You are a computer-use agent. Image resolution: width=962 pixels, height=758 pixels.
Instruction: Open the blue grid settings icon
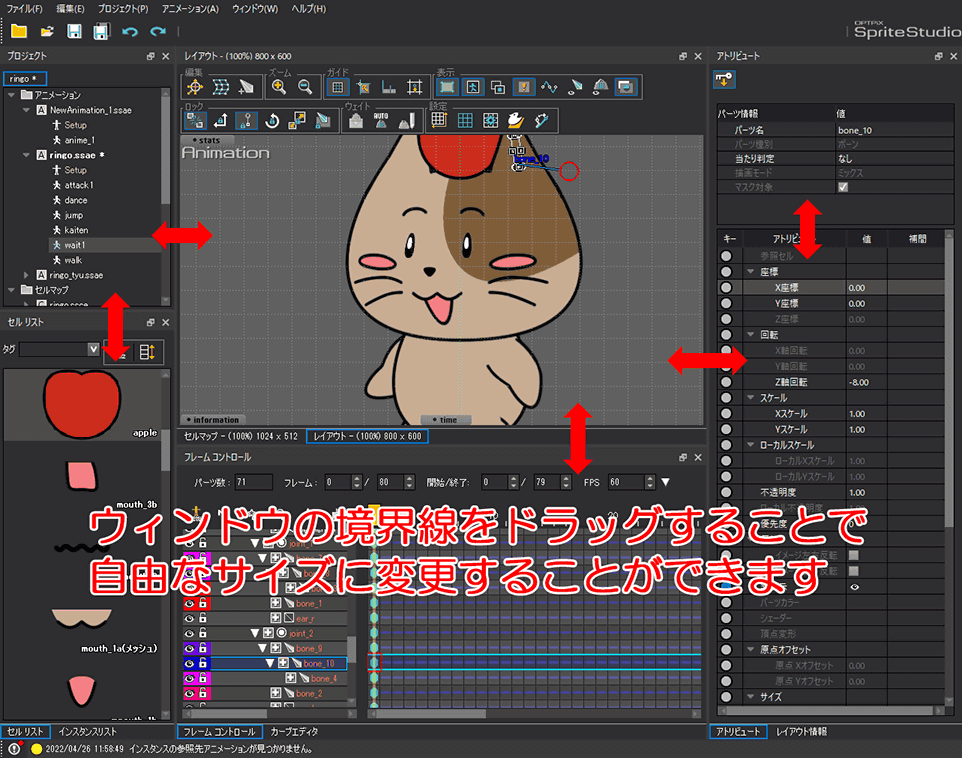(465, 120)
